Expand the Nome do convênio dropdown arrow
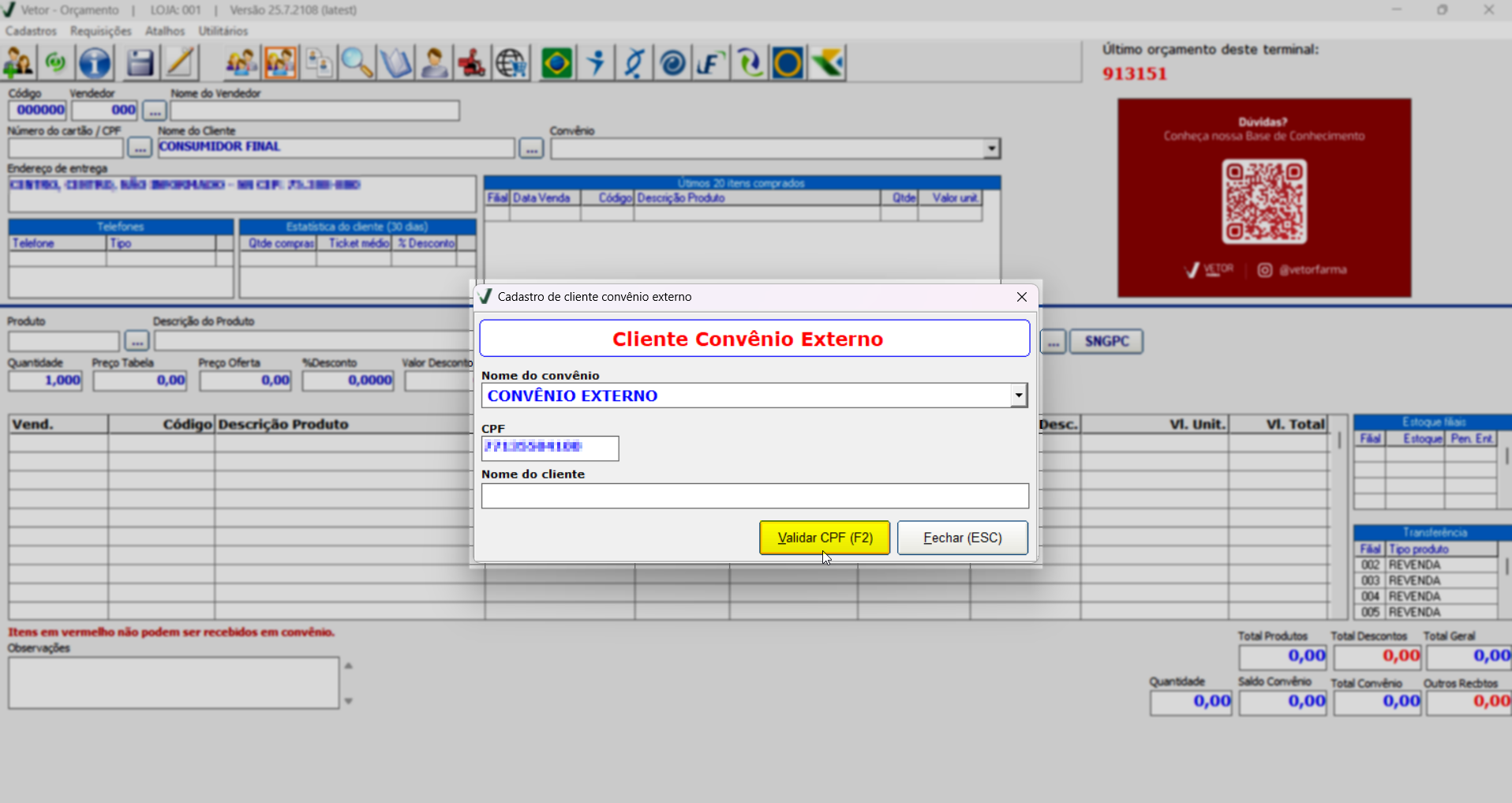Image resolution: width=1512 pixels, height=803 pixels. 1019,396
